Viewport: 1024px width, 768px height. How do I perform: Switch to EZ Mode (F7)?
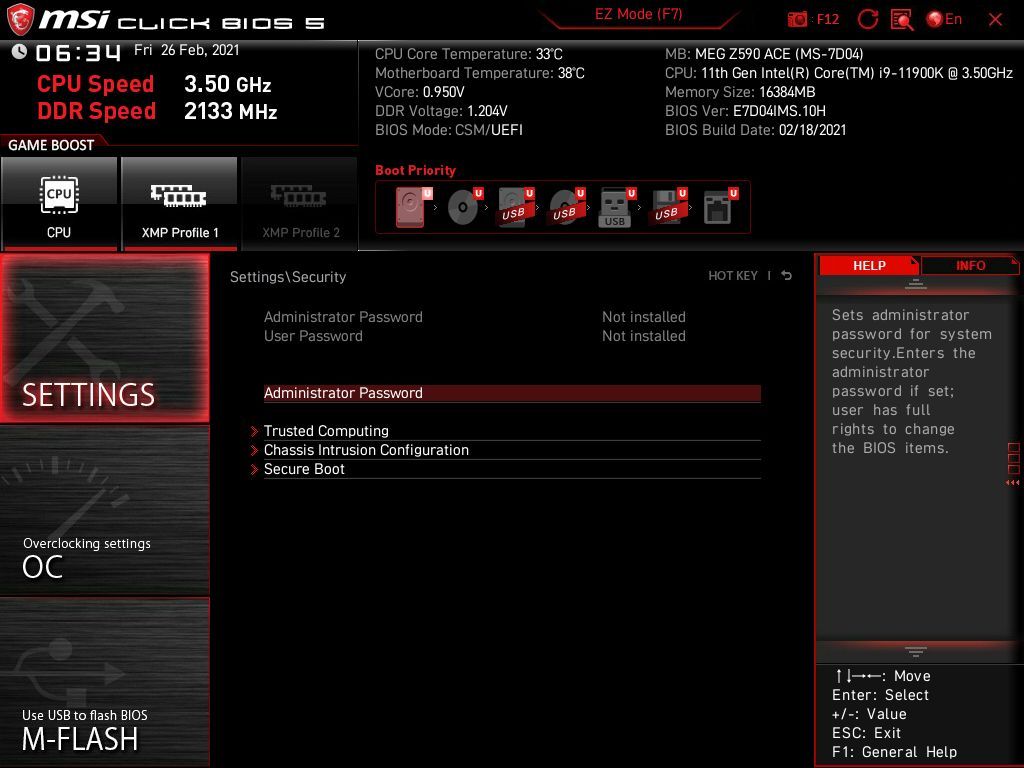pos(638,14)
